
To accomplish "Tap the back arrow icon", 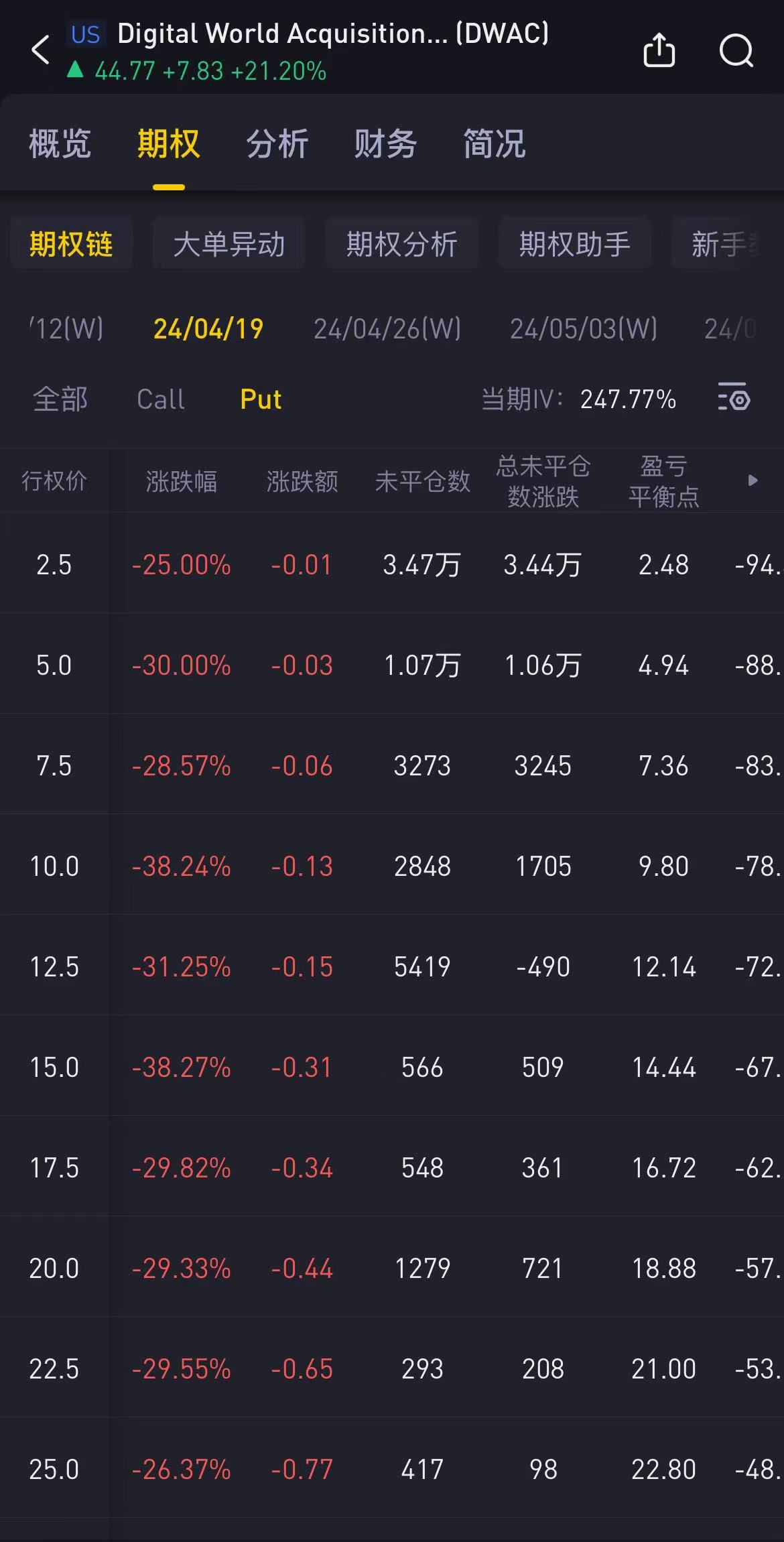I will [41, 50].
